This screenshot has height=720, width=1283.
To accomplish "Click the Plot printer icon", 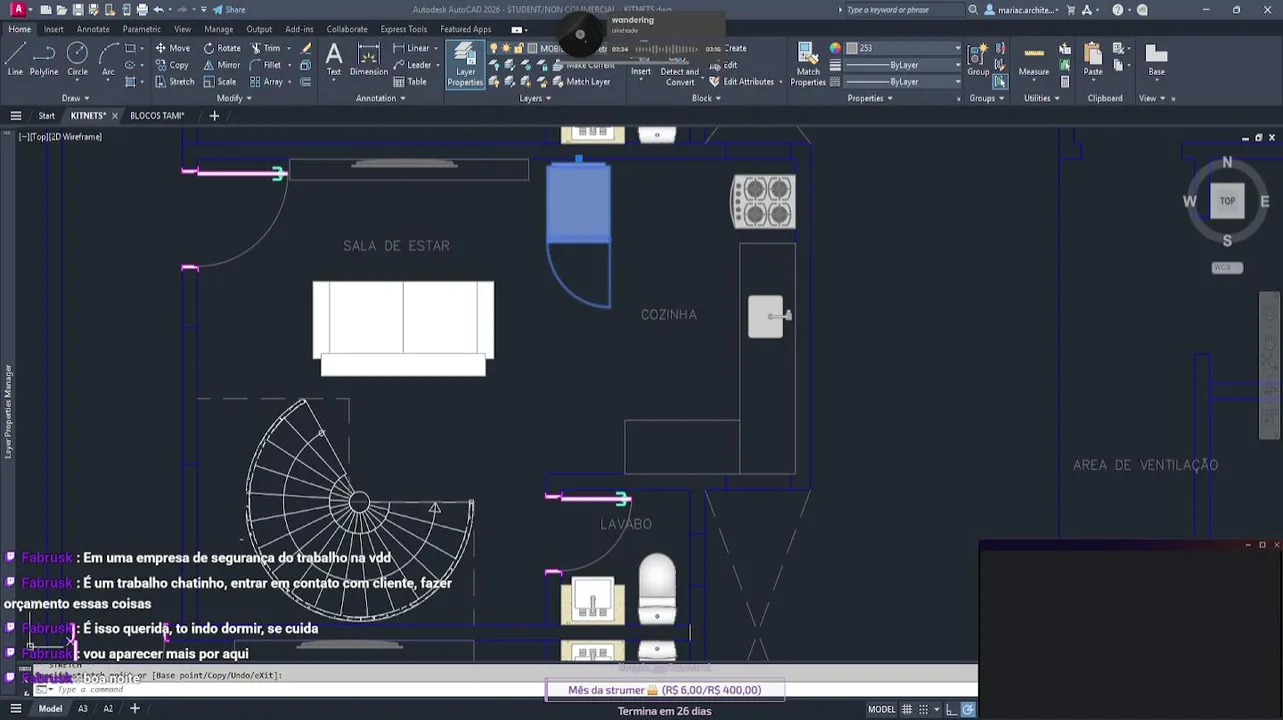I will (x=141, y=10).
